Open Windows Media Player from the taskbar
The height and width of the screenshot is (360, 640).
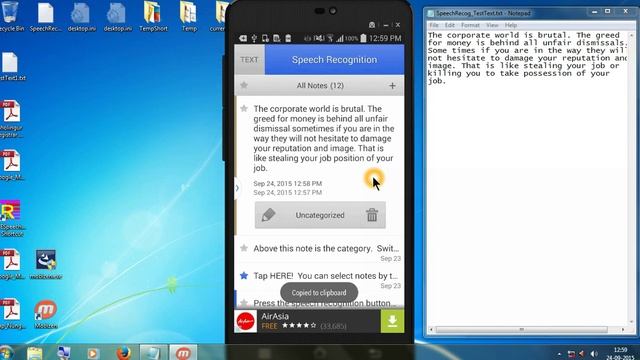click(x=93, y=353)
